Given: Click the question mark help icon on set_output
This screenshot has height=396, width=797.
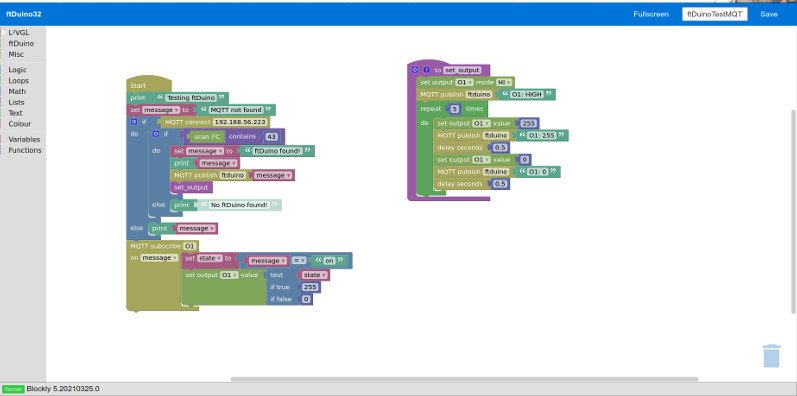Looking at the screenshot, I should click(426, 70).
